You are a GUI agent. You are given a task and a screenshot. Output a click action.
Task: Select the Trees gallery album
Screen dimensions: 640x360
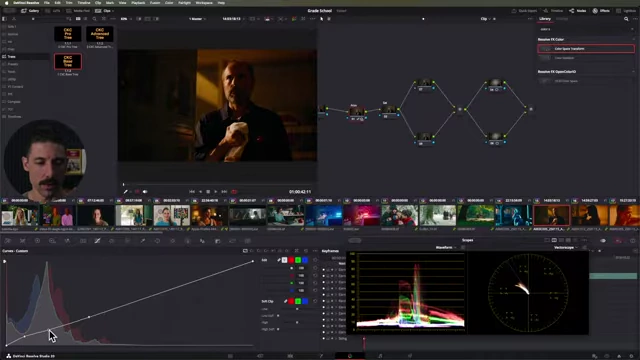tap(25, 56)
